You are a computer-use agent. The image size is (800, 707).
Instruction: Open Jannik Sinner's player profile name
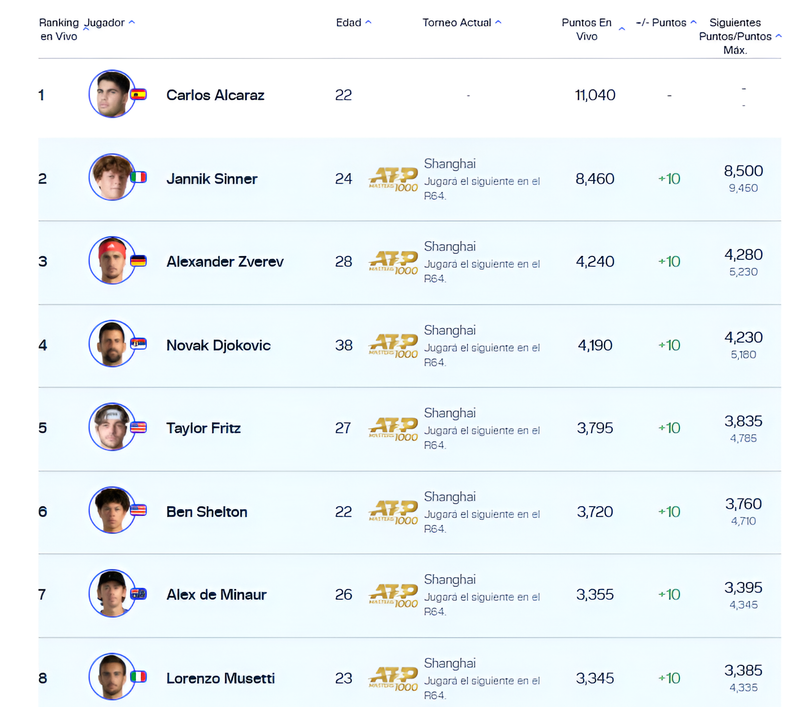point(211,179)
